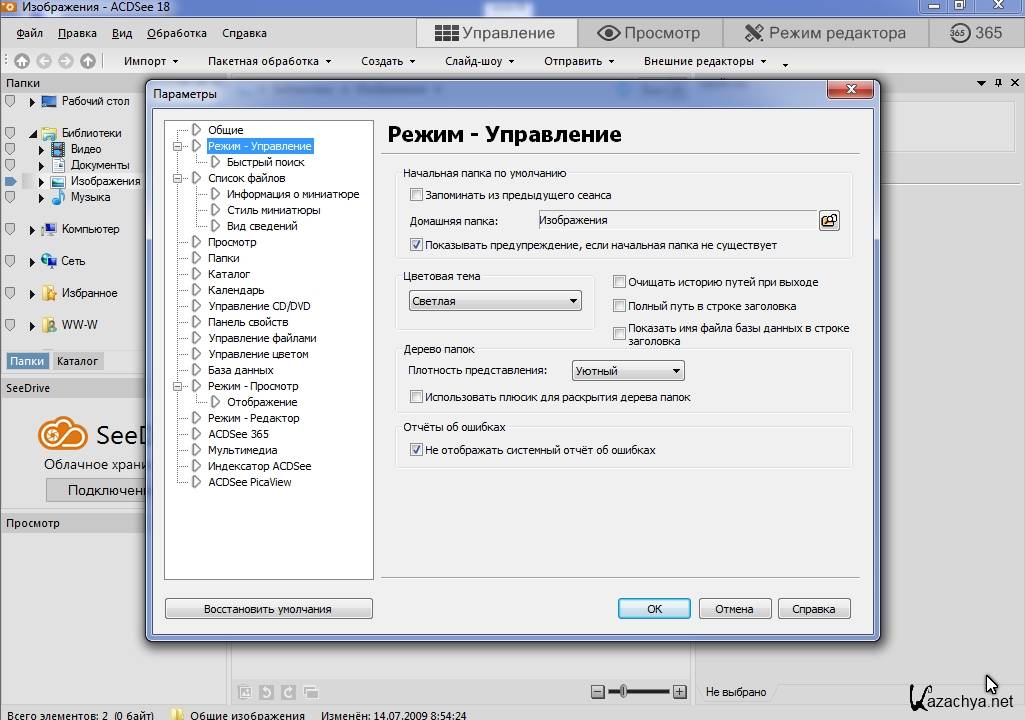Open the 'Уютный' density dropdown
The width and height of the screenshot is (1025, 720).
point(628,371)
